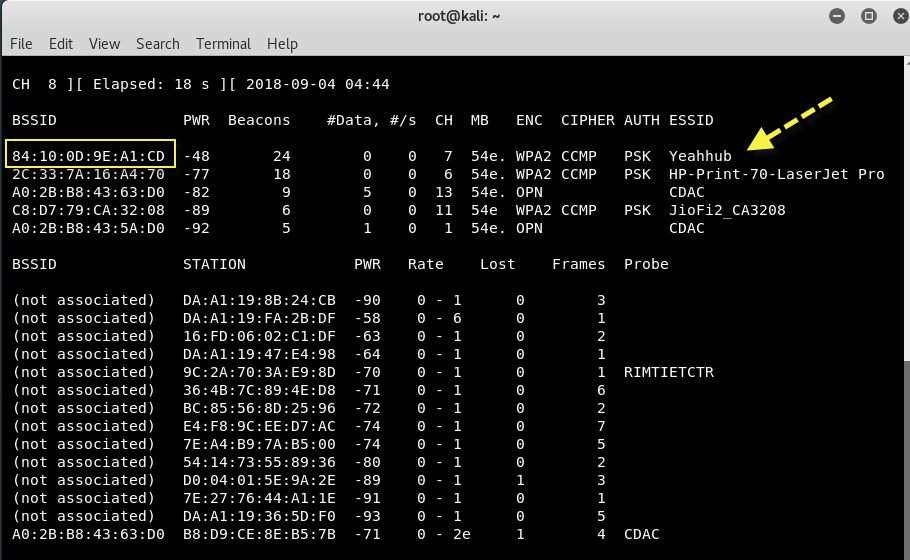Click the Elapsed: 18 s status text
The height and width of the screenshot is (560, 910).
click(x=151, y=84)
